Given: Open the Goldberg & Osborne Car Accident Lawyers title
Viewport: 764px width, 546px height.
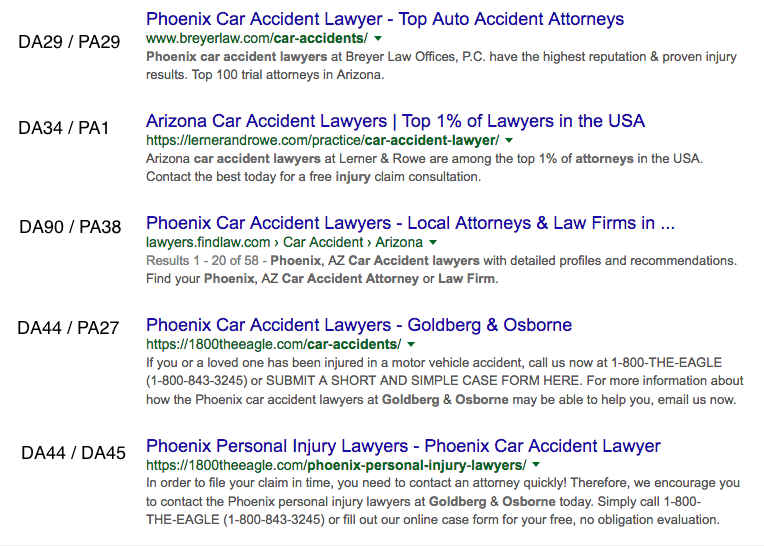Looking at the screenshot, I should click(359, 325).
